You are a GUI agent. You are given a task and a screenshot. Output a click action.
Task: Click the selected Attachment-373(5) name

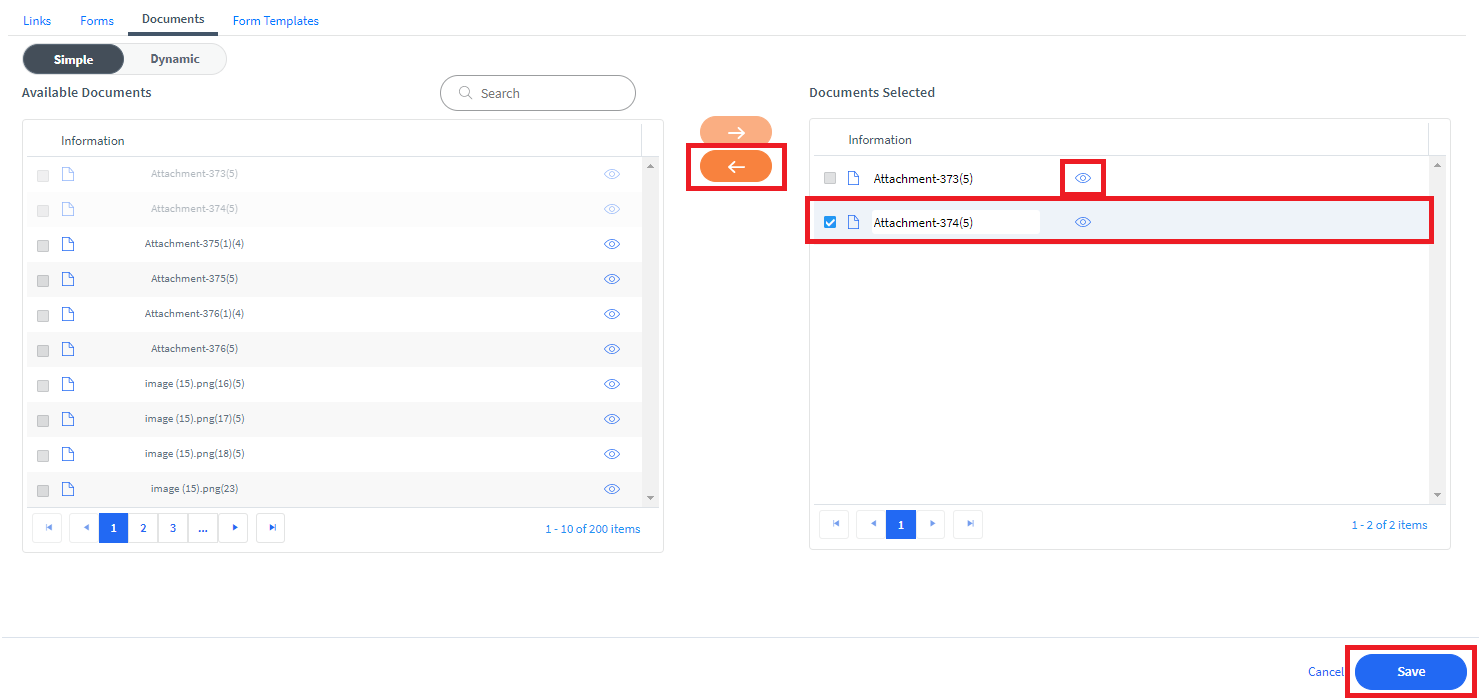point(923,179)
